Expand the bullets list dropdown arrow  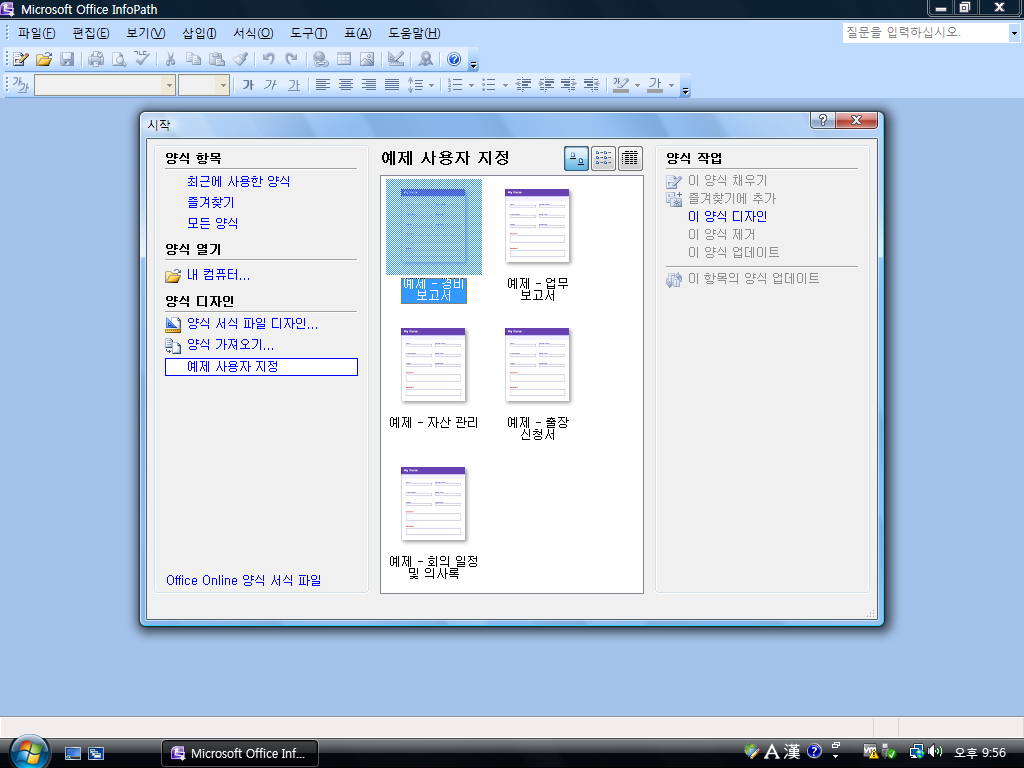(x=505, y=86)
